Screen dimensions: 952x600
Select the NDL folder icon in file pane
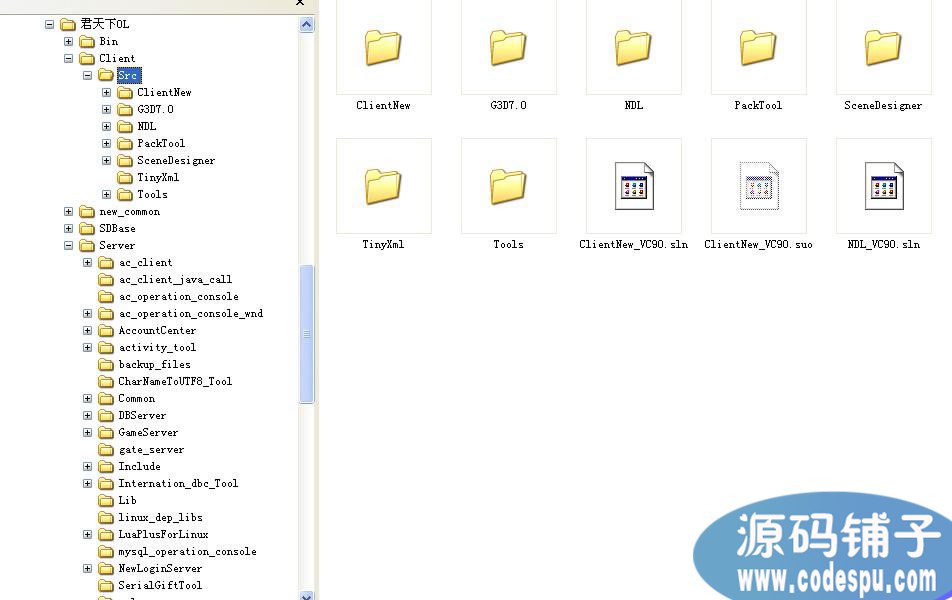pyautogui.click(x=633, y=47)
